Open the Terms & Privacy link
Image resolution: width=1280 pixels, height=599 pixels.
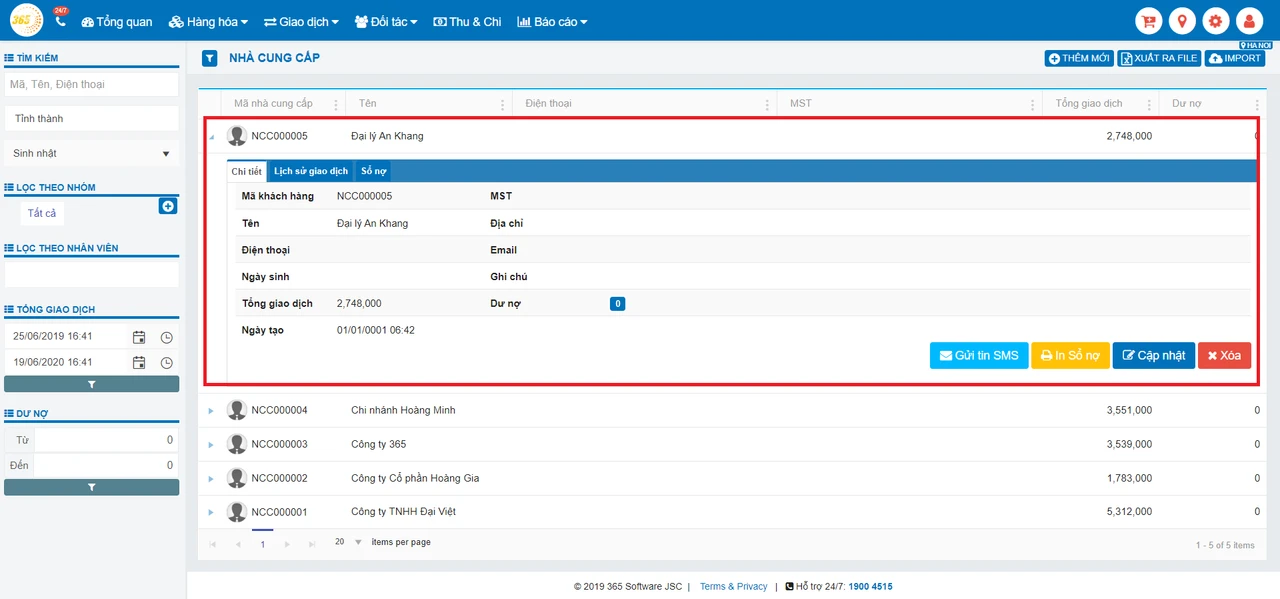734,586
